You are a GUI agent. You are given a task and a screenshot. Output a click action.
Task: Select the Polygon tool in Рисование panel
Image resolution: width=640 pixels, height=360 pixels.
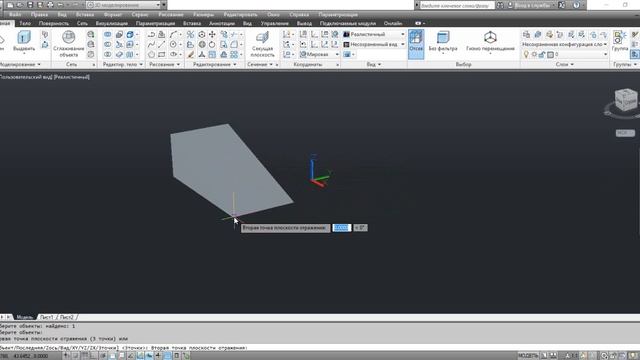pos(151,54)
